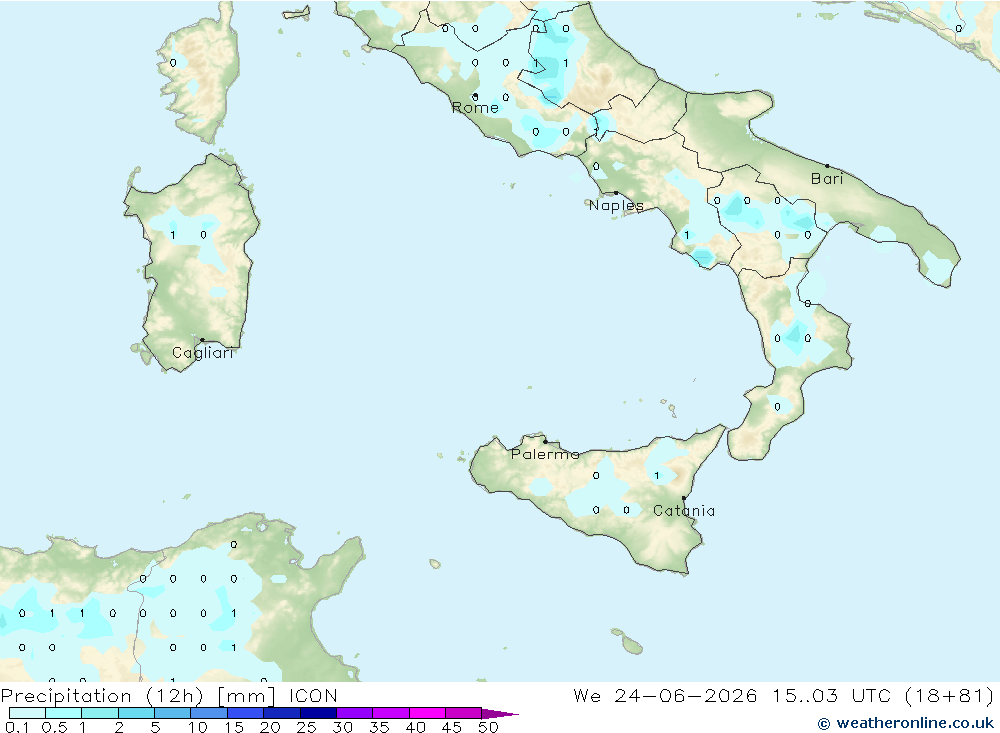Select the 40–45 mm legend color swatch
This screenshot has width=1000, height=733.
(x=427, y=713)
